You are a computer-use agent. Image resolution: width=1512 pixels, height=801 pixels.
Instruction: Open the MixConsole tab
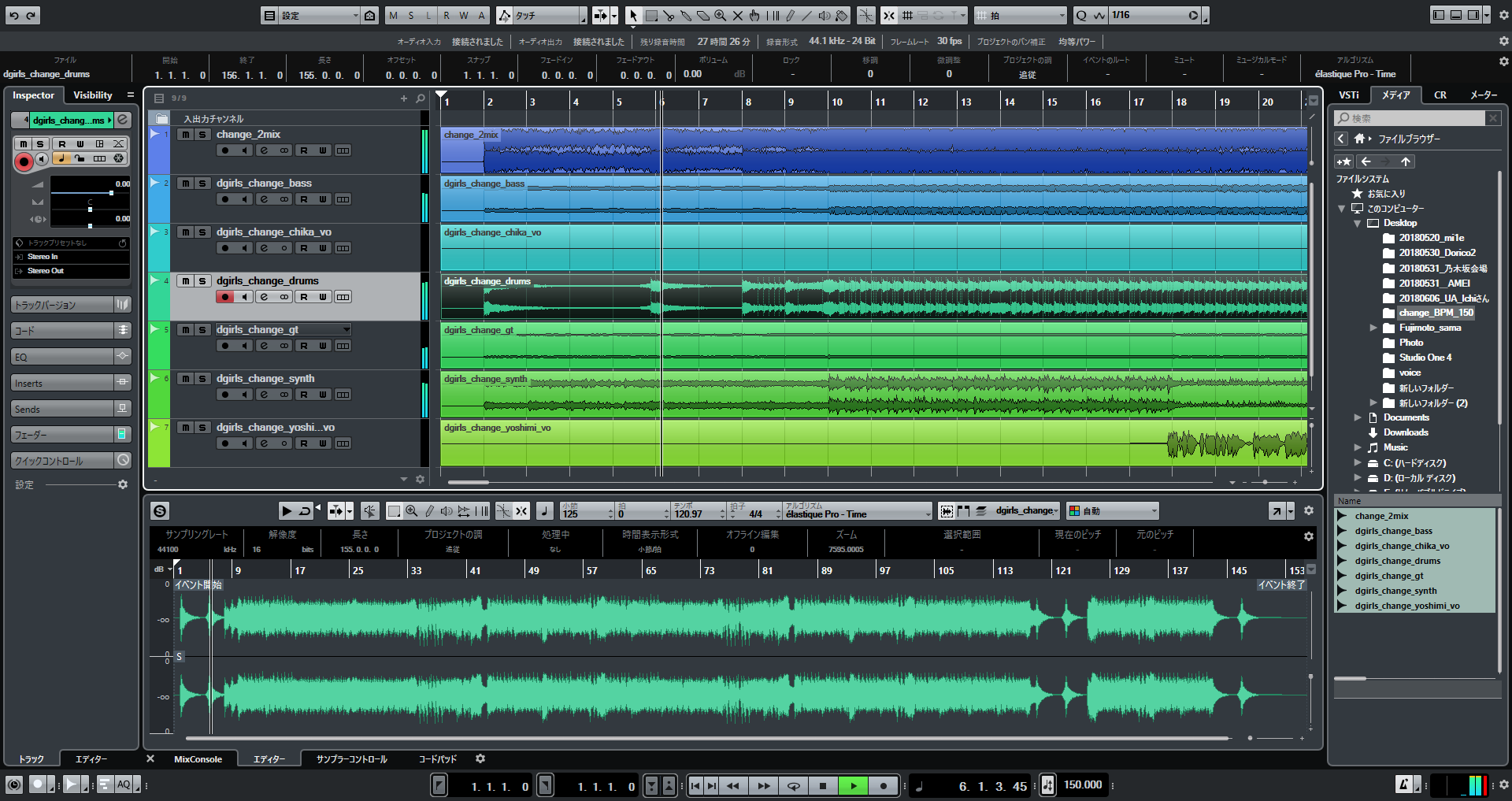click(x=198, y=759)
